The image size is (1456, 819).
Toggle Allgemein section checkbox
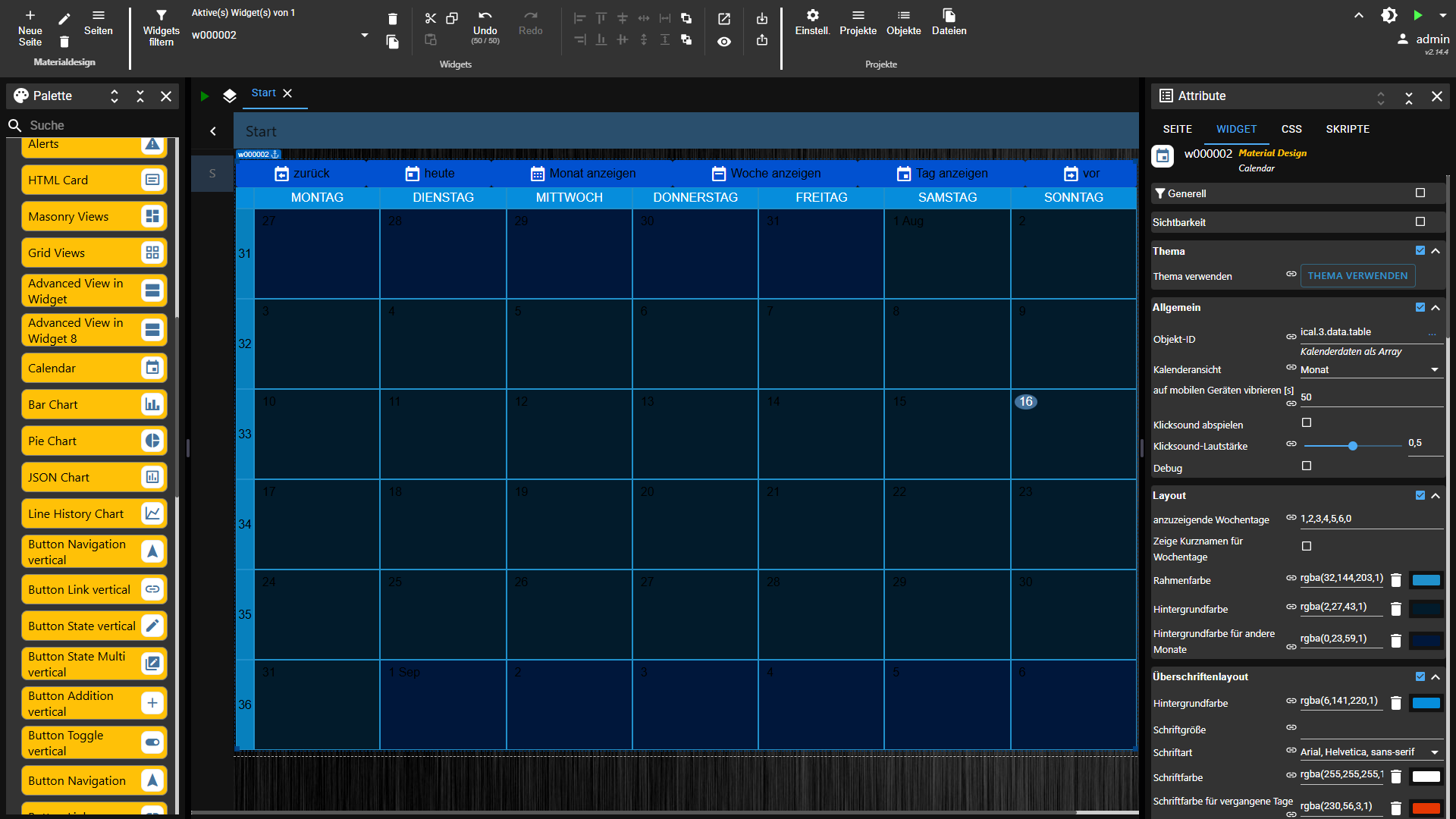click(x=1420, y=307)
